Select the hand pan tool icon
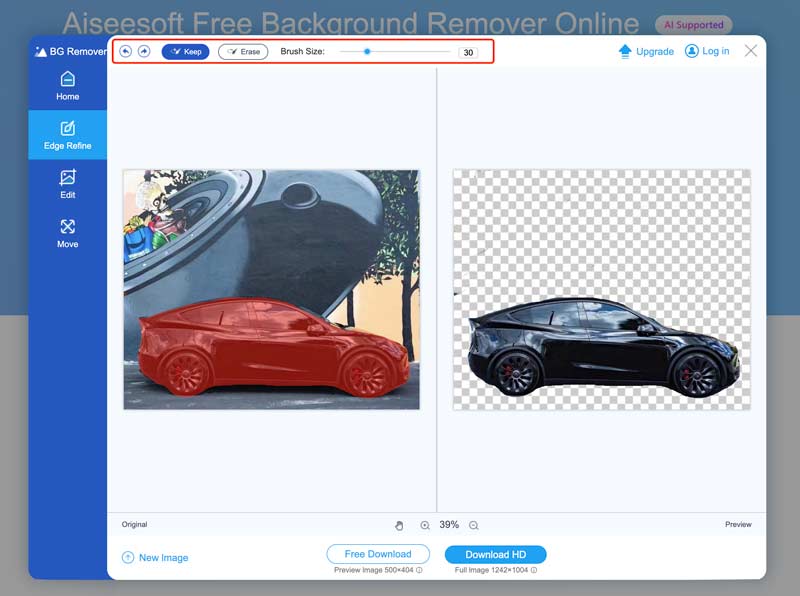This screenshot has height=596, width=800. point(399,525)
